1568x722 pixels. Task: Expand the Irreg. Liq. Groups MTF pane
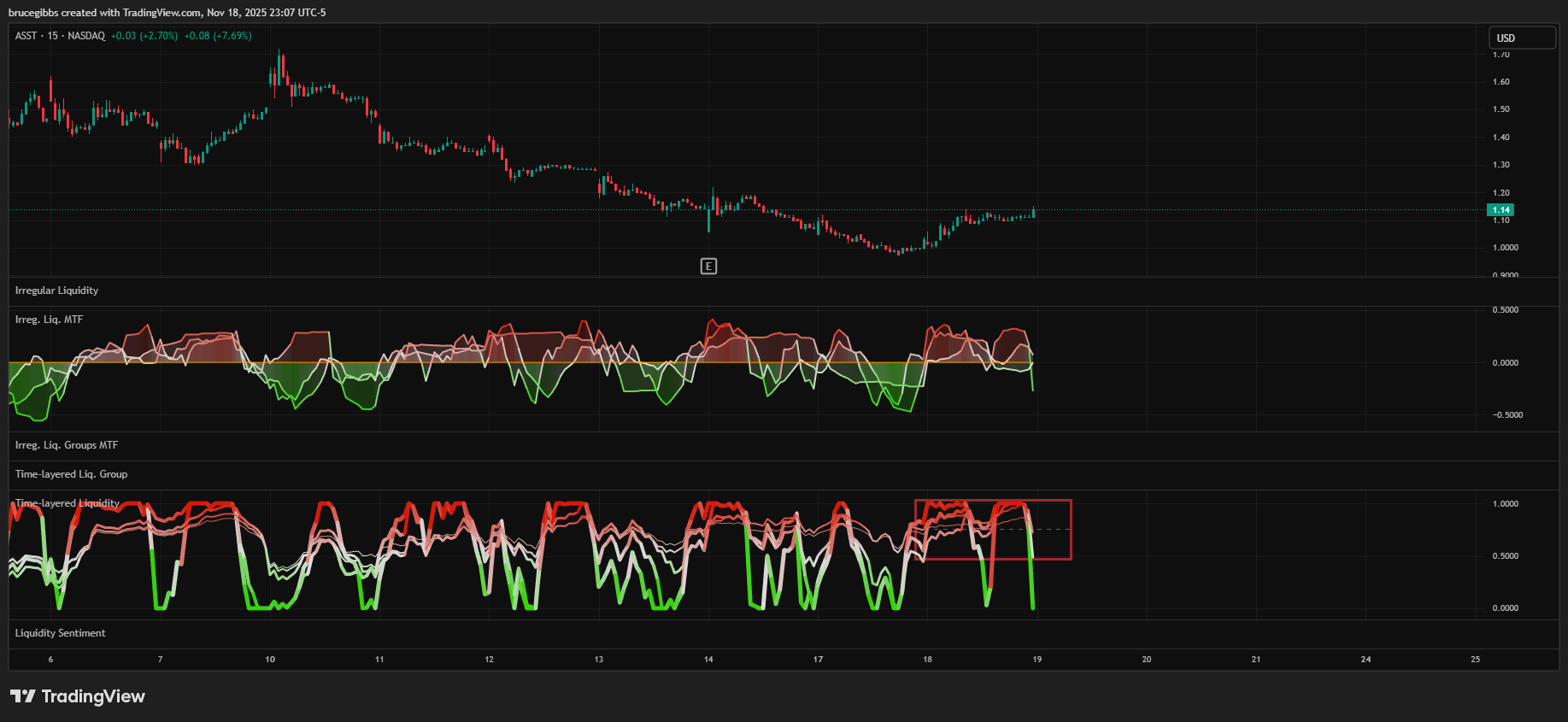[67, 445]
